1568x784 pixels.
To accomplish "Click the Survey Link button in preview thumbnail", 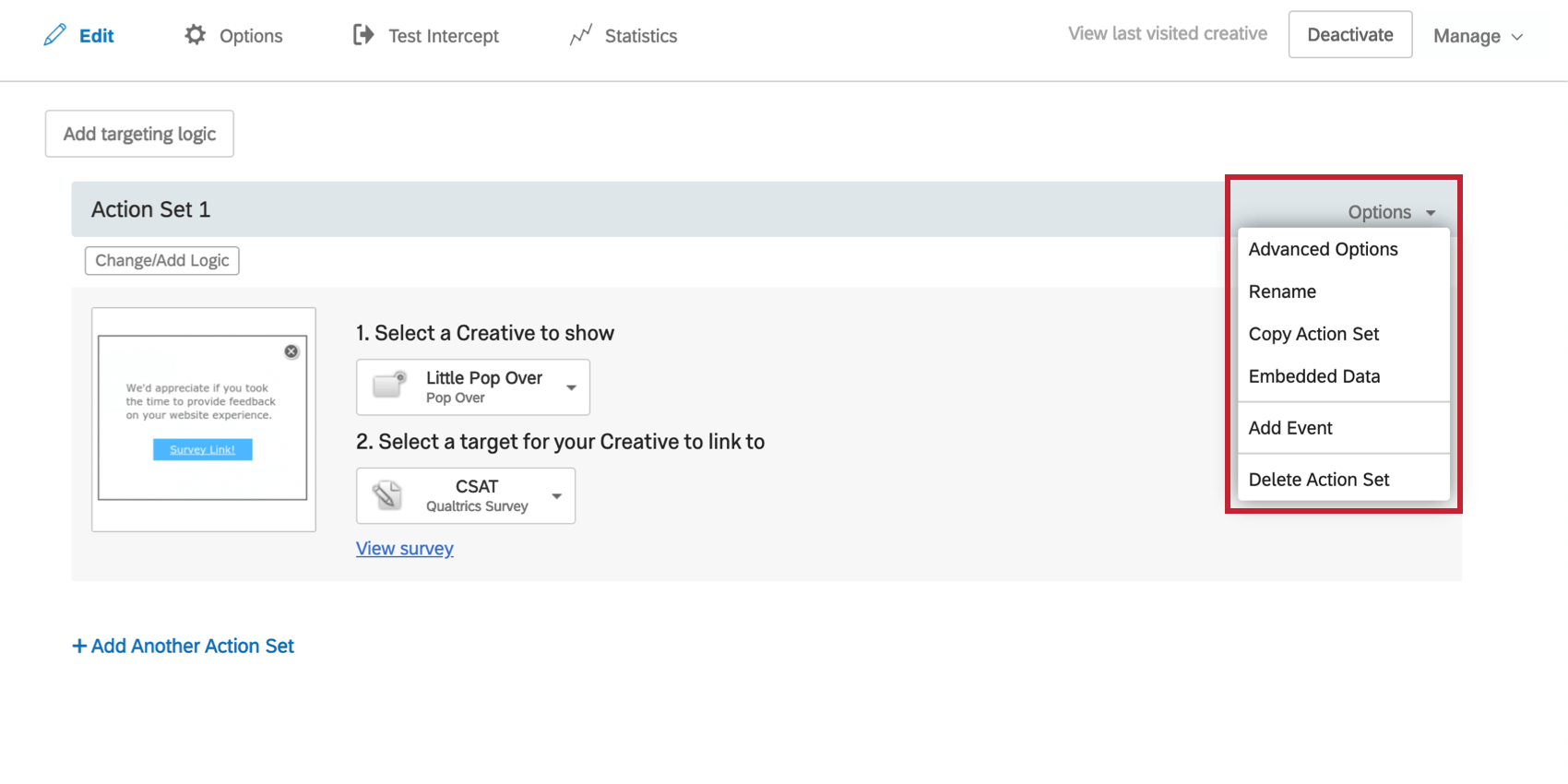I will 203,450.
